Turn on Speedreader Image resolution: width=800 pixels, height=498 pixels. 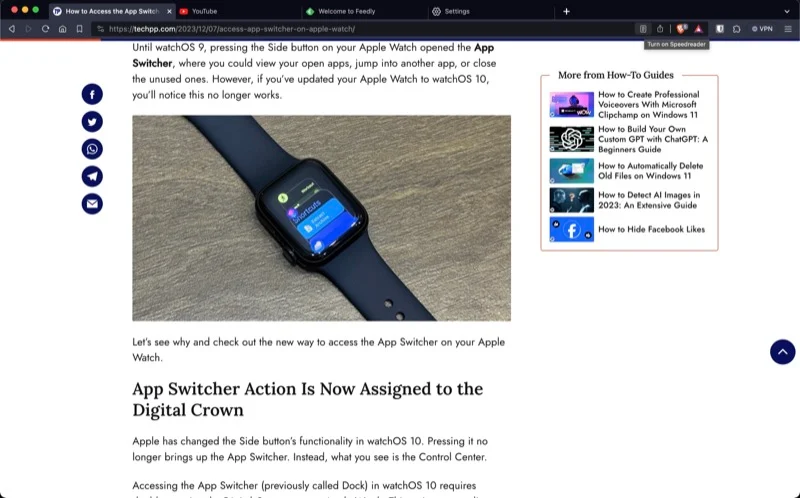[643, 29]
